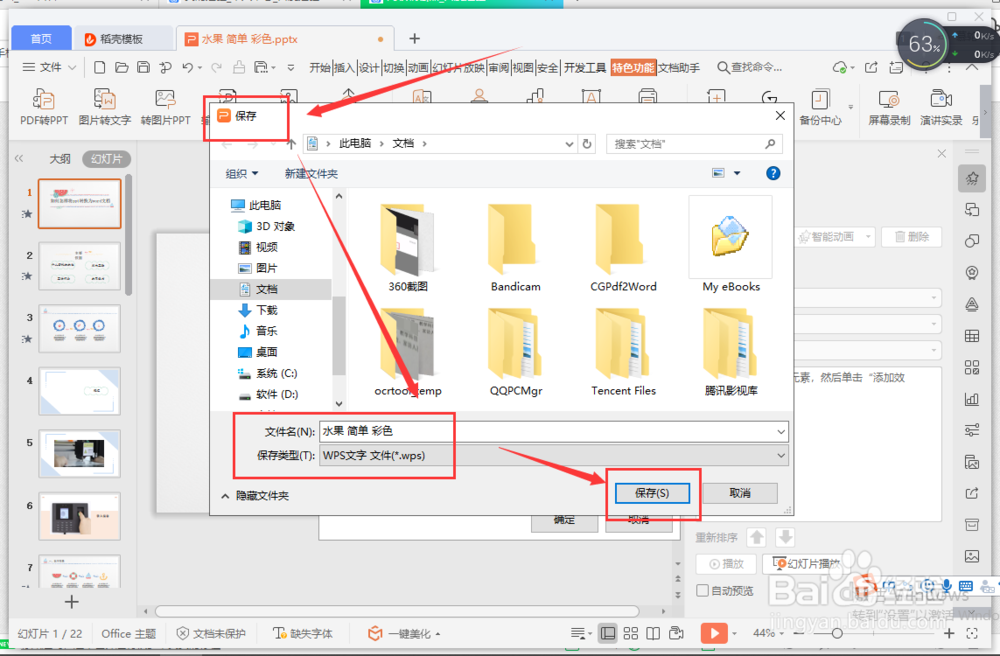Start slideshow with the orange play button
The width and height of the screenshot is (1000, 656).
tap(714, 633)
